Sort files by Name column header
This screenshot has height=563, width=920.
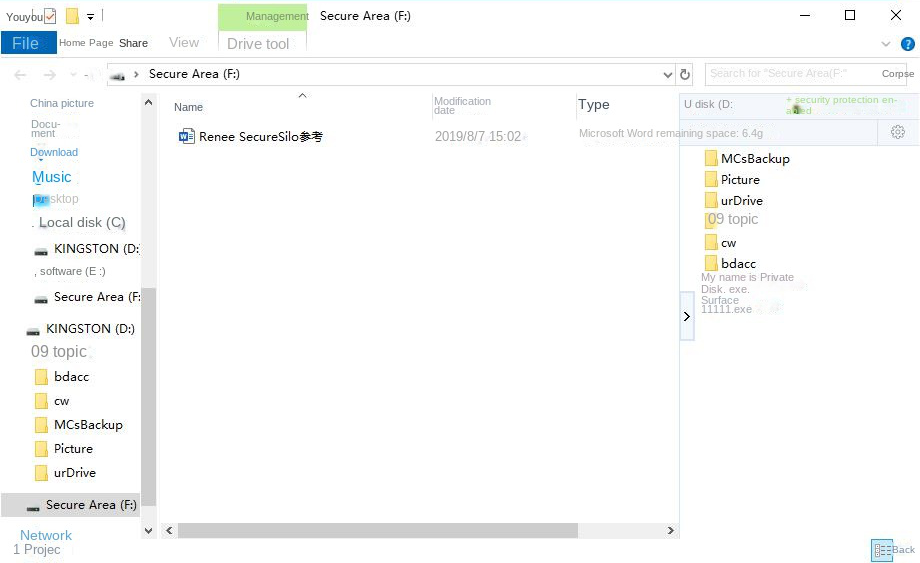[x=188, y=107]
